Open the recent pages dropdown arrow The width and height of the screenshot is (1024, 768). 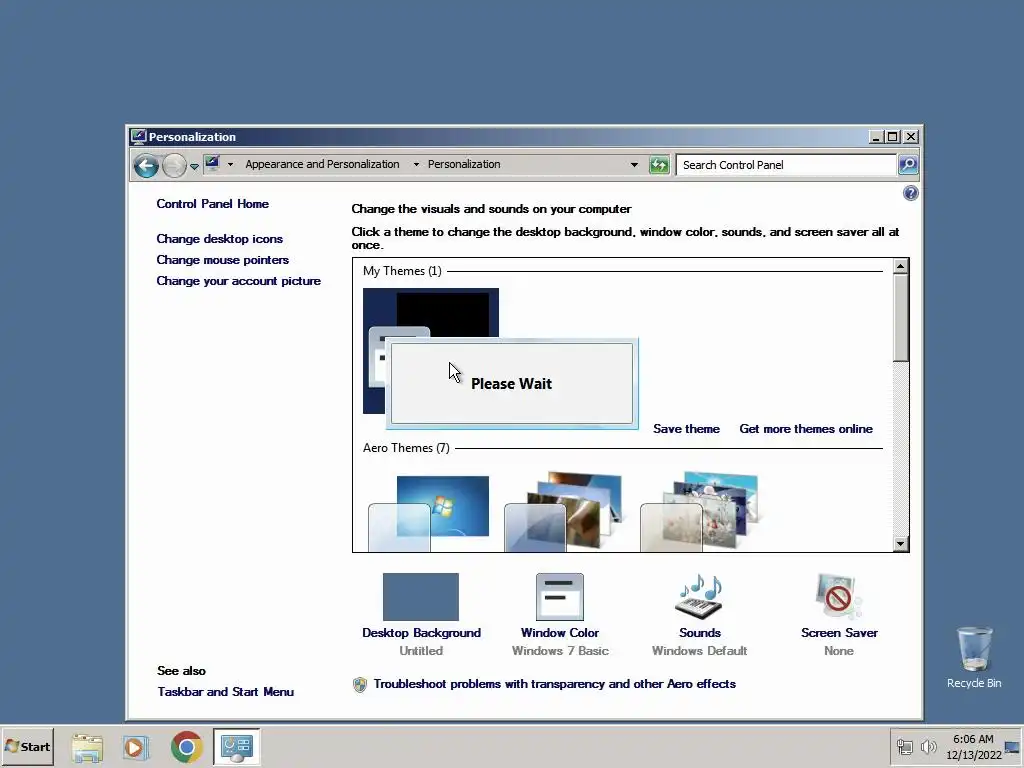coord(195,167)
